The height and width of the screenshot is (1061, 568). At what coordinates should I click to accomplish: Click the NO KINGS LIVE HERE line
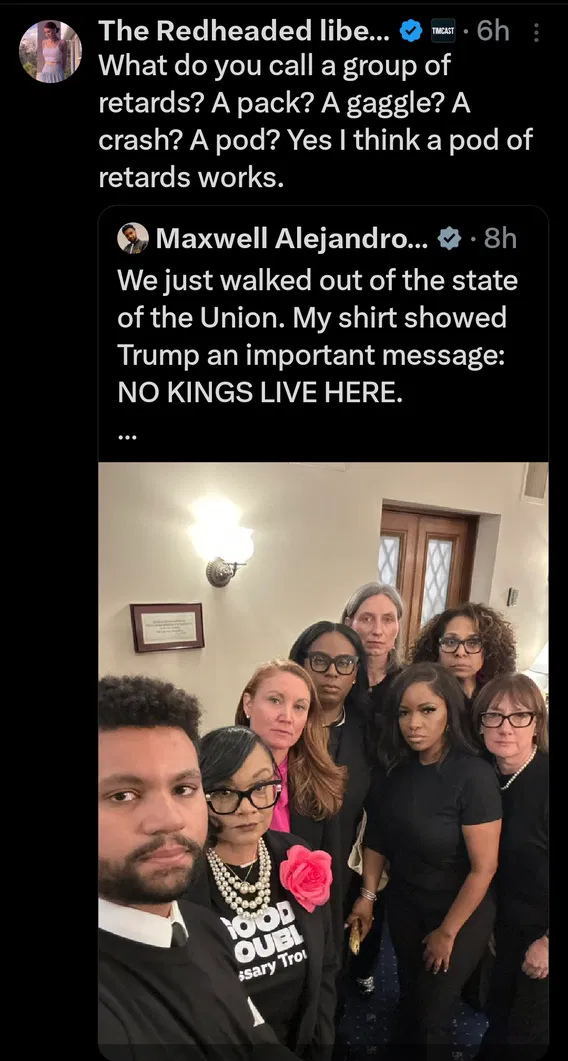tap(260, 392)
